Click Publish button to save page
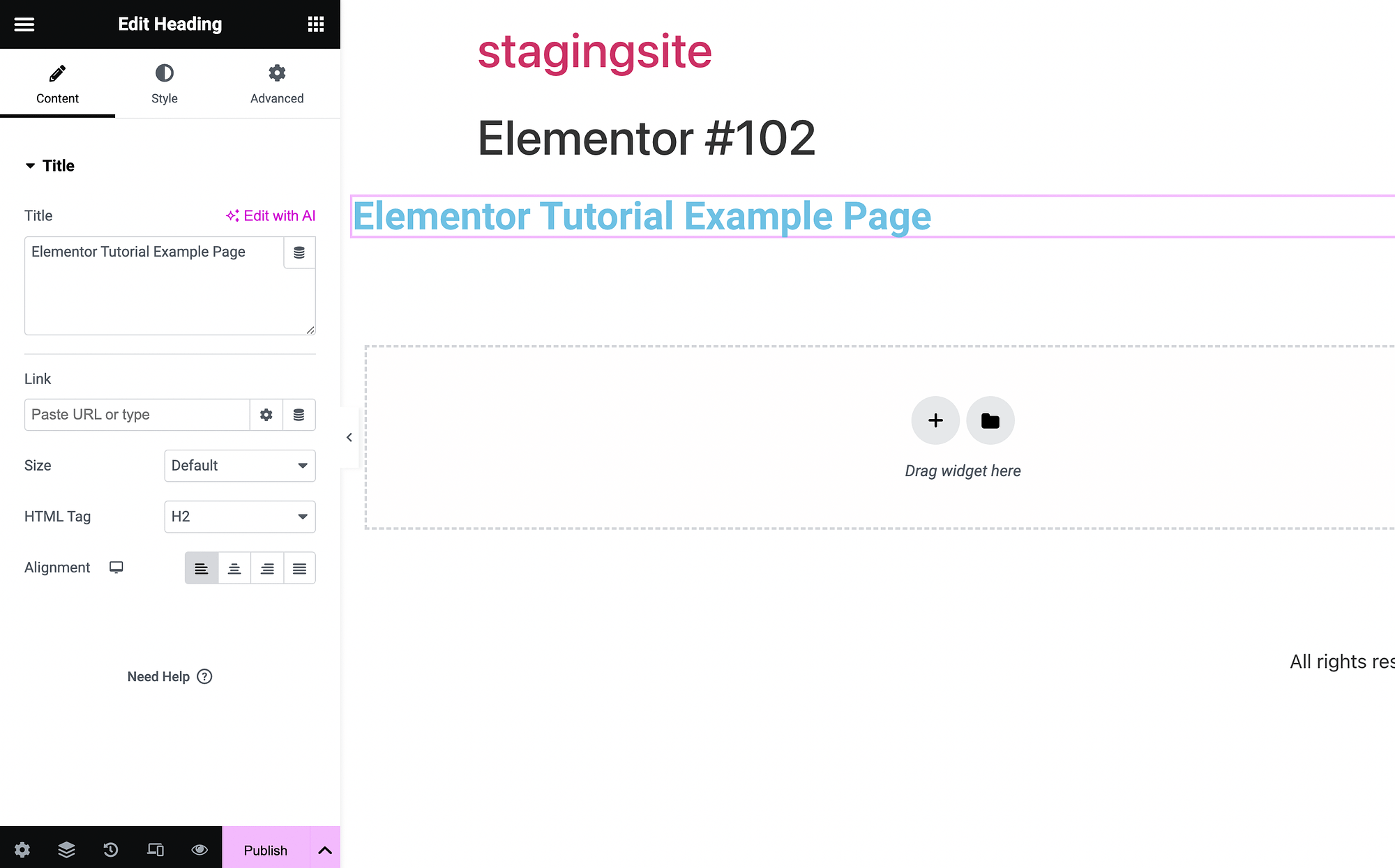Image resolution: width=1395 pixels, height=868 pixels. click(265, 849)
